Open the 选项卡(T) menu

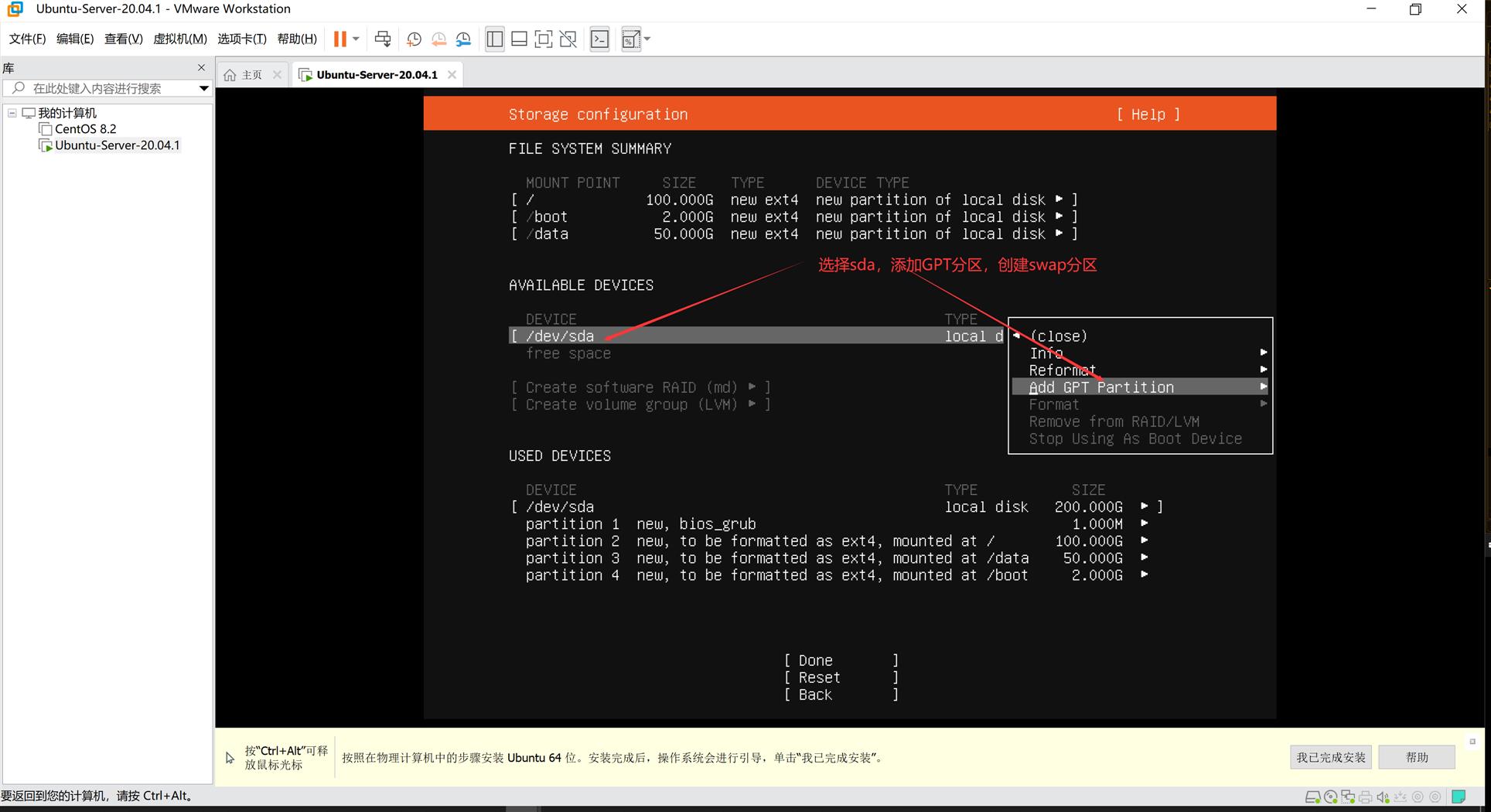click(x=242, y=39)
